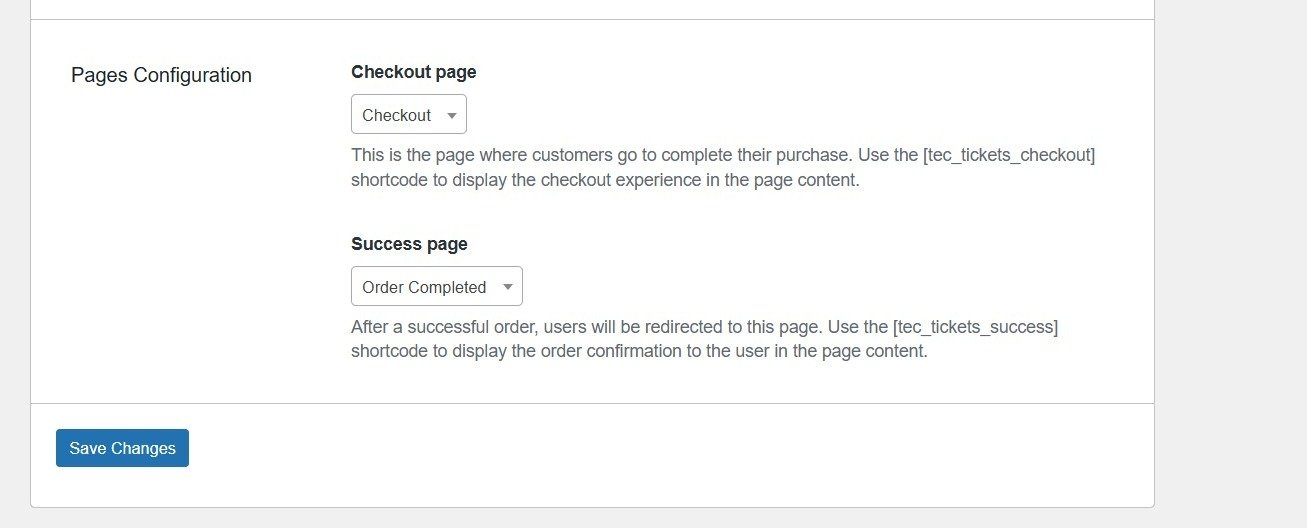Click the [tec_tickets_checkout] shortcode text
Image resolution: width=1307 pixels, height=528 pixels.
[x=1009, y=156]
